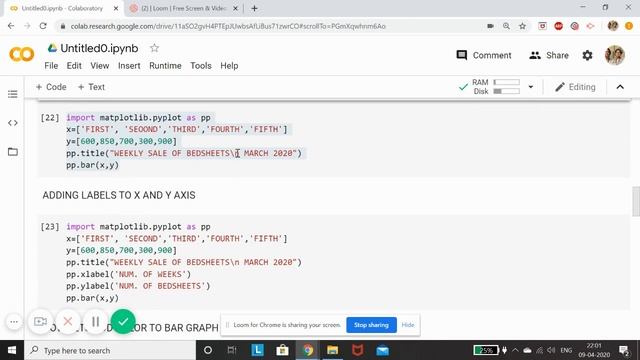Image resolution: width=640 pixels, height=360 pixels.
Task: Click the Disk usage bar
Action: coord(507,91)
